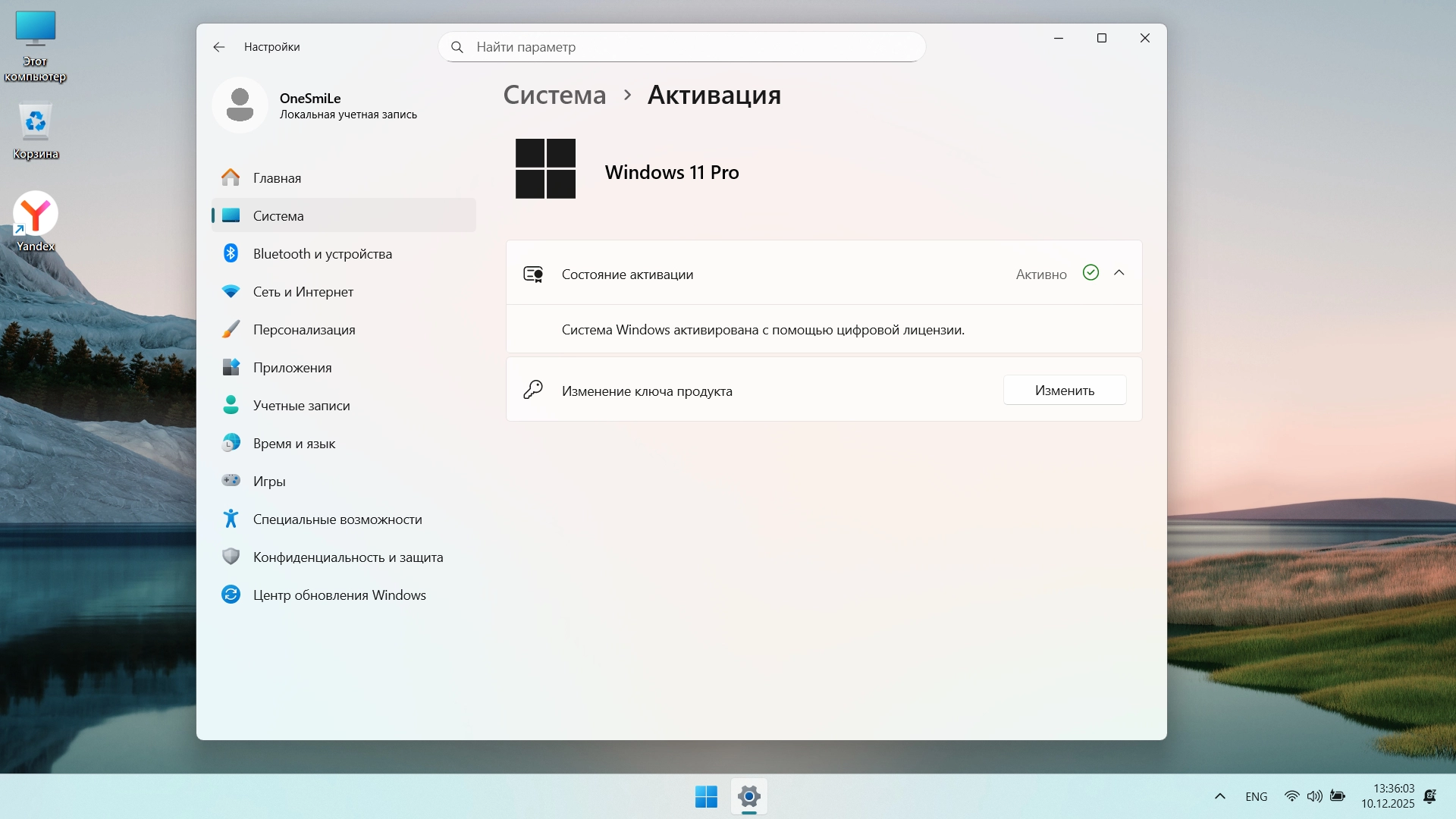The height and width of the screenshot is (819, 1456).
Task: Go to the Персонализация settings
Action: pyautogui.click(x=303, y=330)
